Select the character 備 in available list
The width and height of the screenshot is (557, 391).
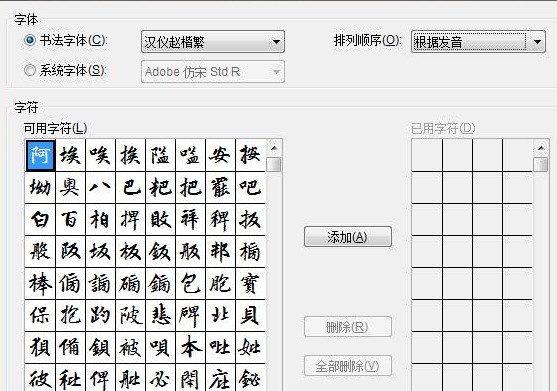click(x=70, y=347)
